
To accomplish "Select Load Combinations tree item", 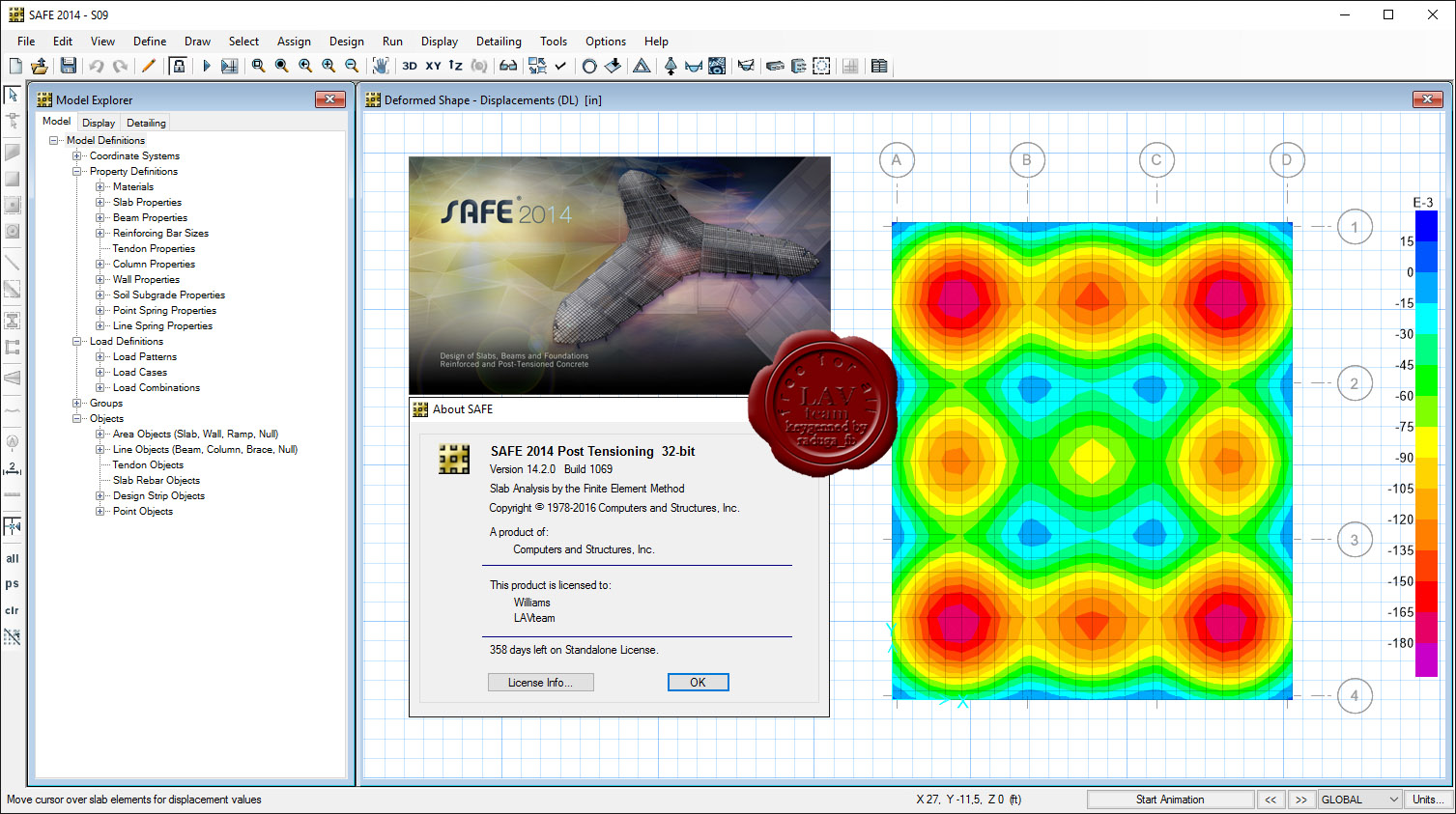I will pyautogui.click(x=157, y=387).
